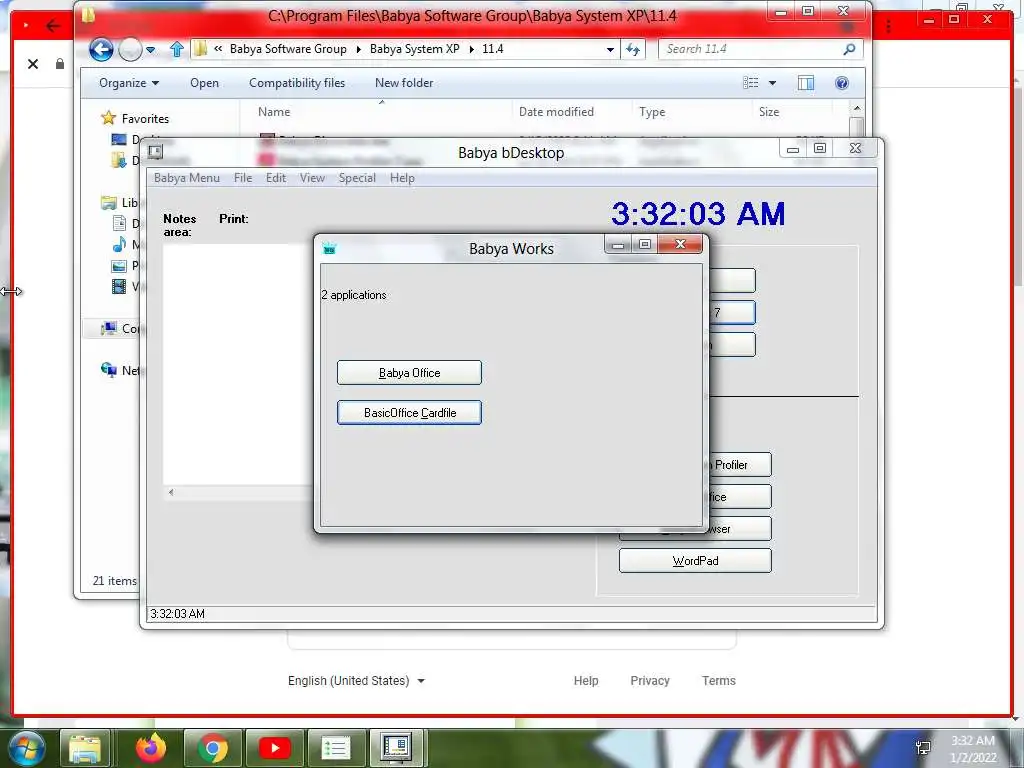Click Babya System XP breadcrumb

coord(414,49)
